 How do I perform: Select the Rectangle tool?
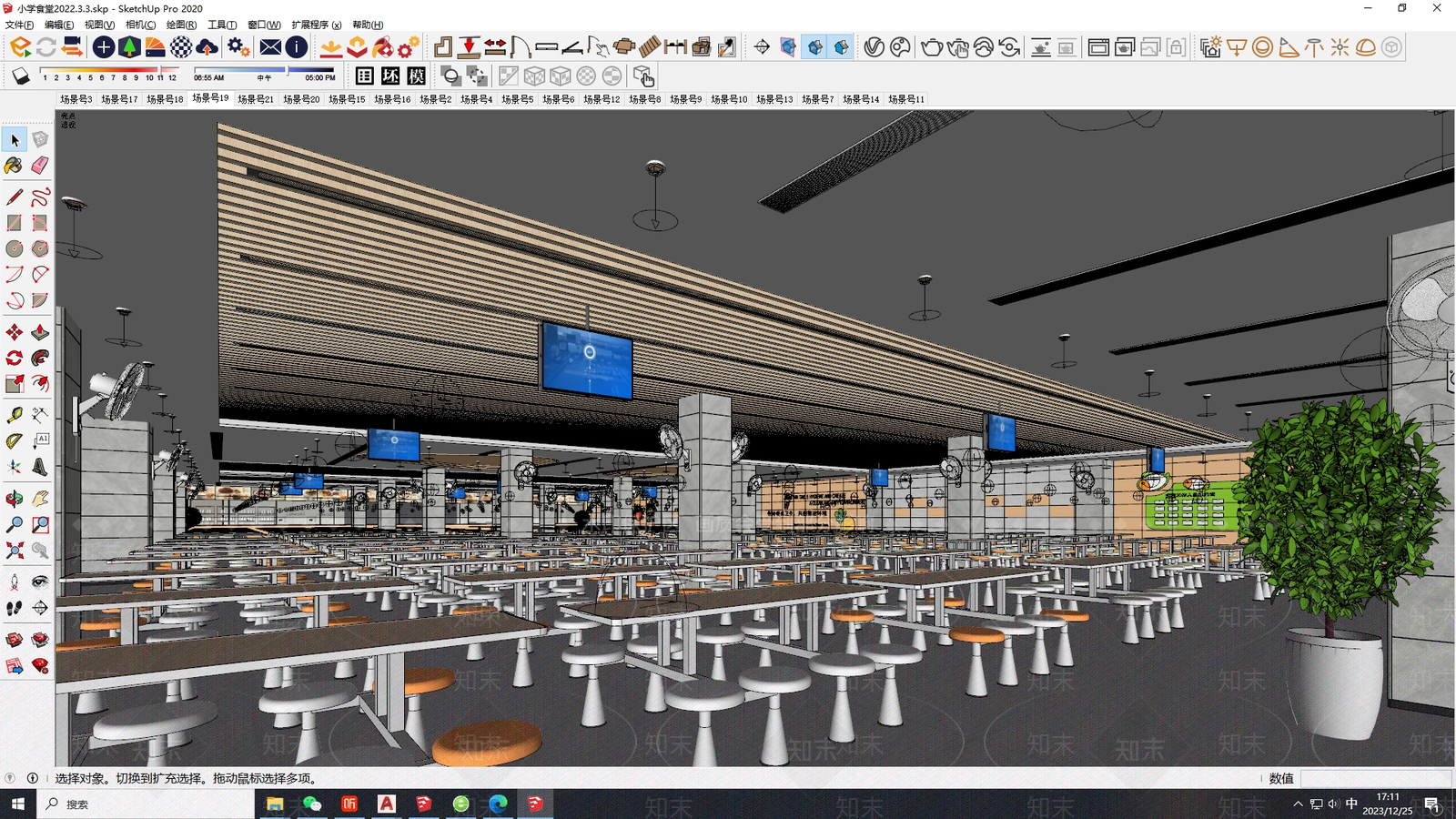pos(15,222)
